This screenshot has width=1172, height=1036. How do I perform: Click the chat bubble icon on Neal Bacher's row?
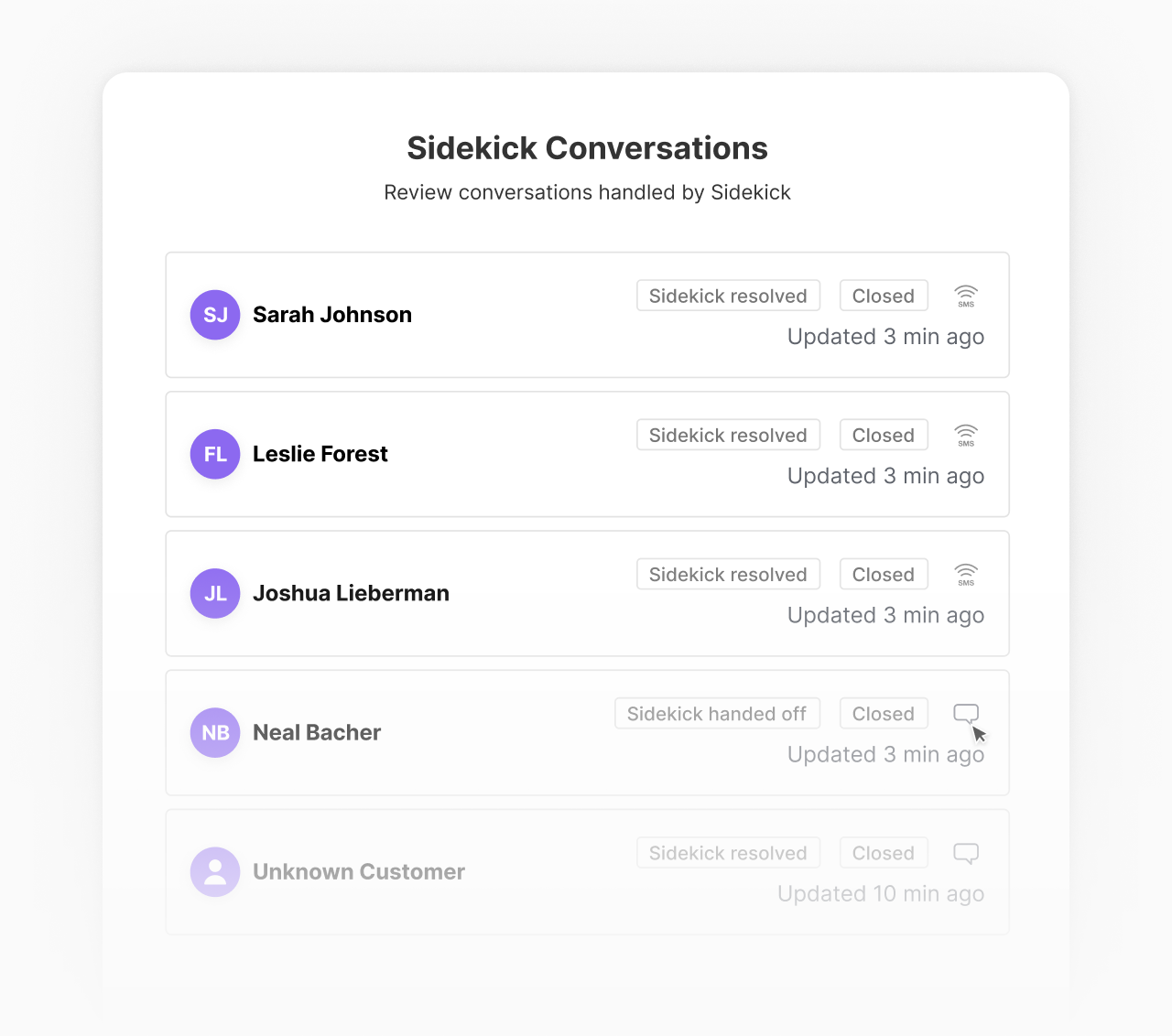point(966,713)
